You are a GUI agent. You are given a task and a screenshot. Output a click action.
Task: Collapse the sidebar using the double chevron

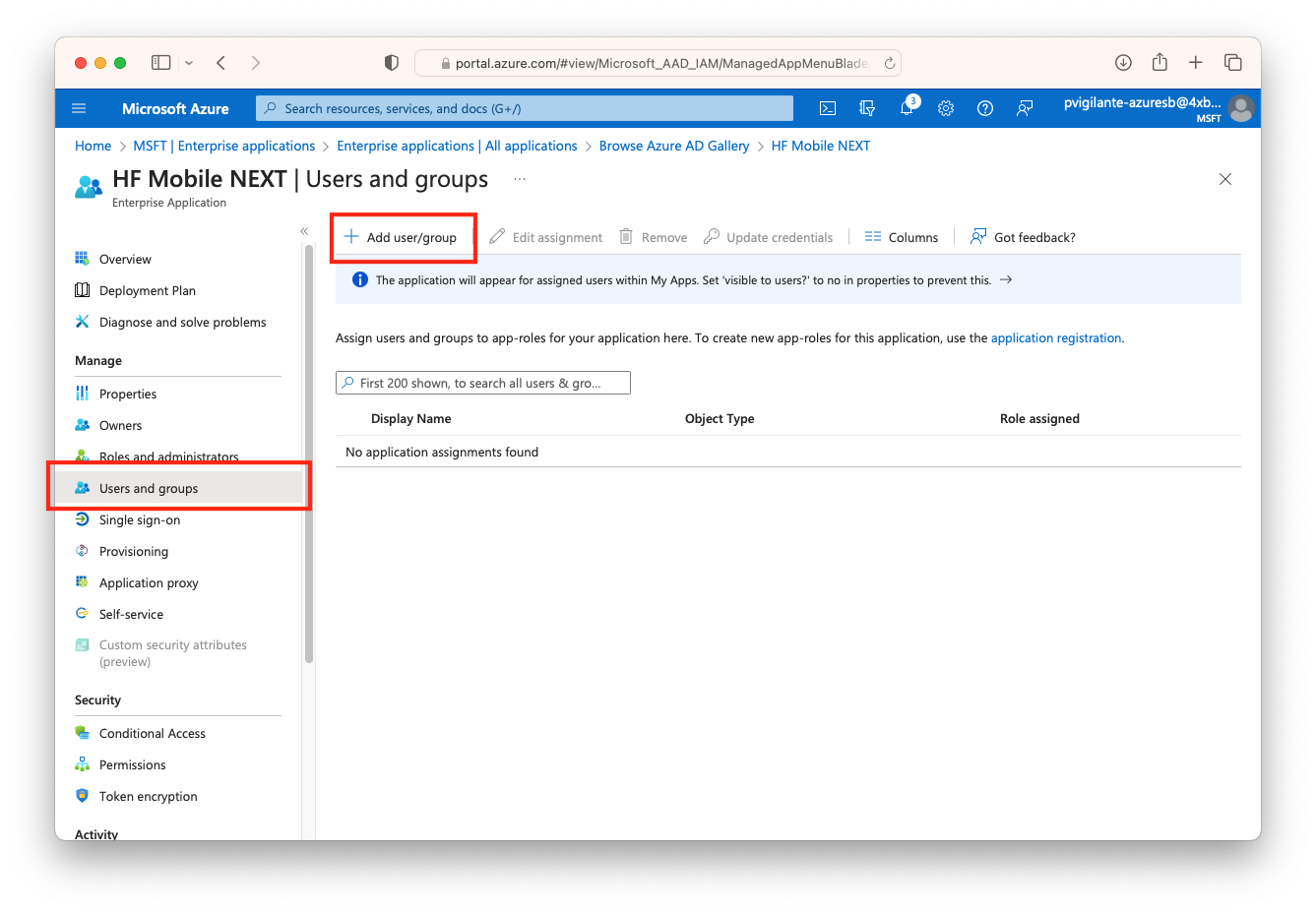coord(304,230)
